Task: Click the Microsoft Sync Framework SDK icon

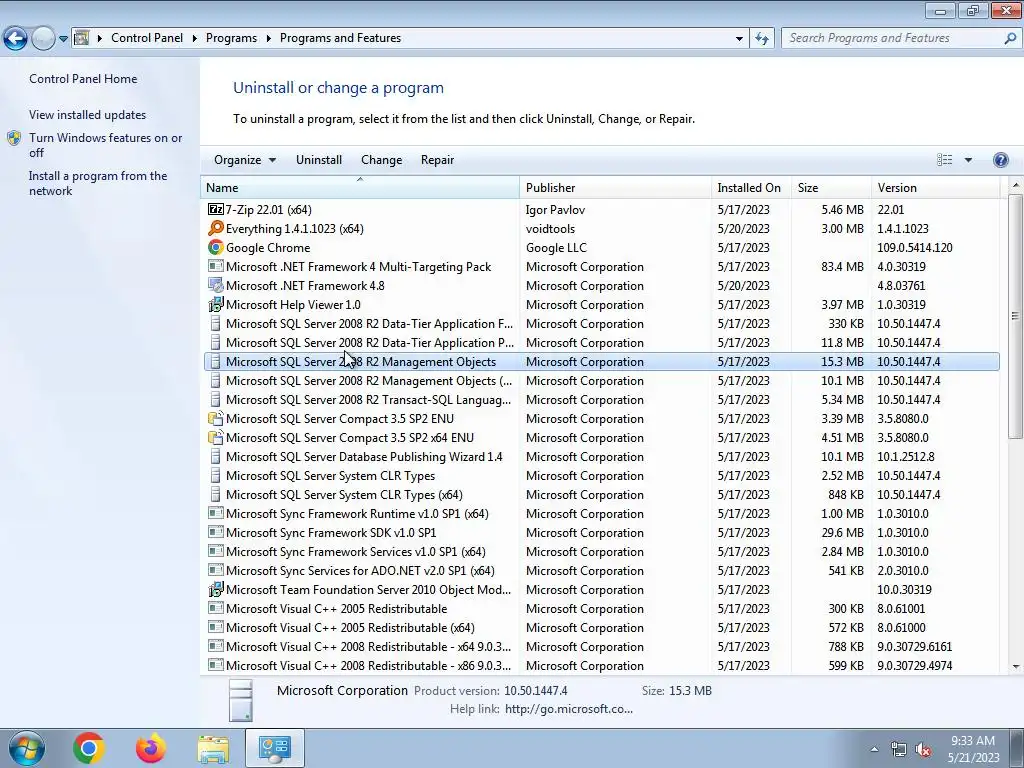Action: 216,532
